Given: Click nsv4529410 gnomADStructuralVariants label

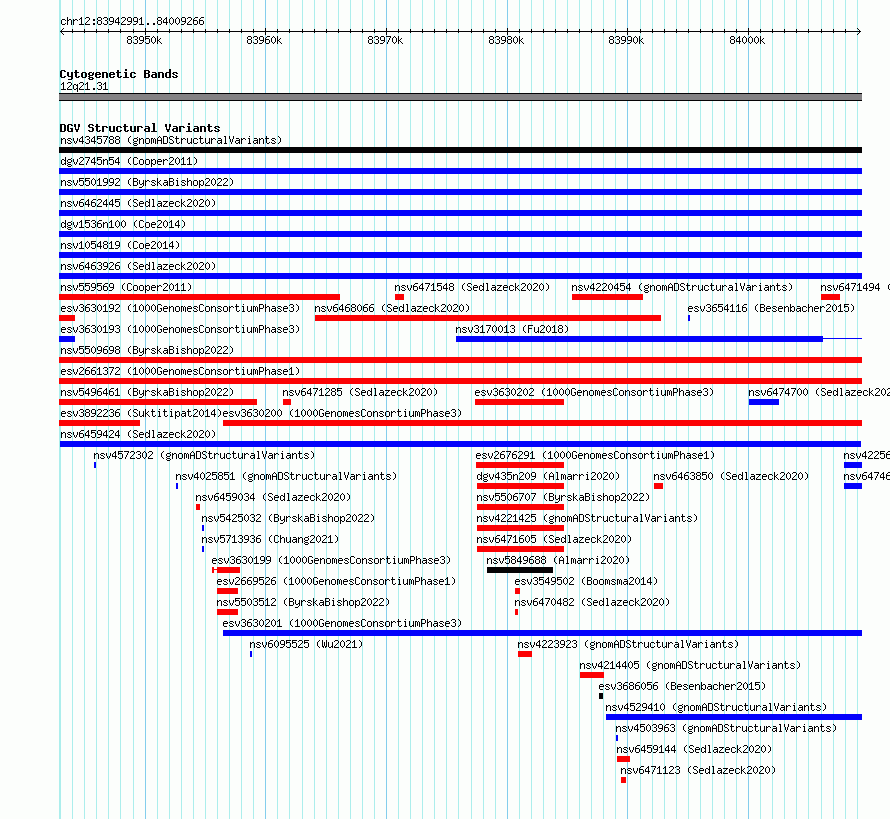Looking at the screenshot, I should [716, 707].
